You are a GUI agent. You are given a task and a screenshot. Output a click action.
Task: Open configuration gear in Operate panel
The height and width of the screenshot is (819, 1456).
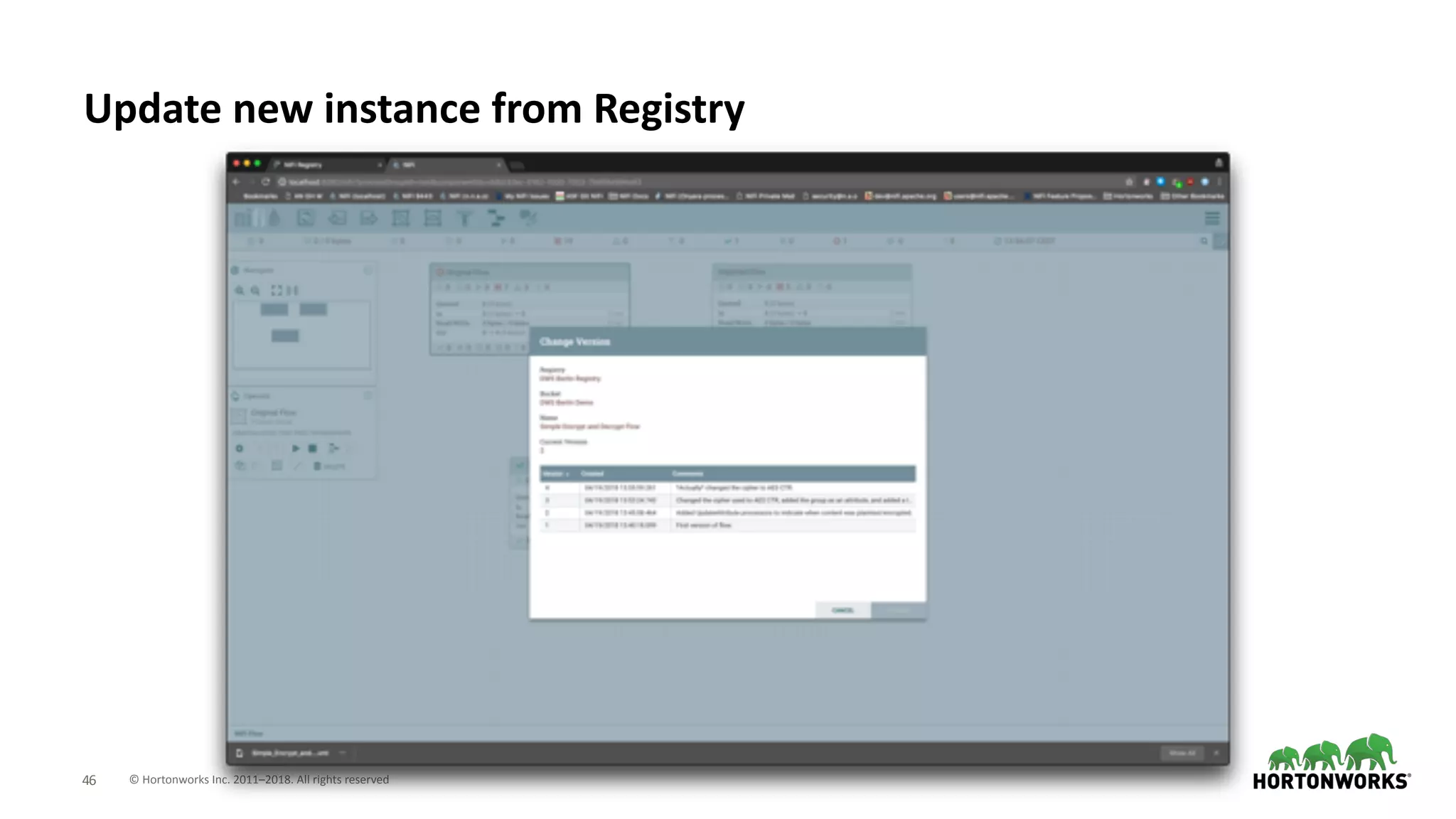(x=240, y=449)
